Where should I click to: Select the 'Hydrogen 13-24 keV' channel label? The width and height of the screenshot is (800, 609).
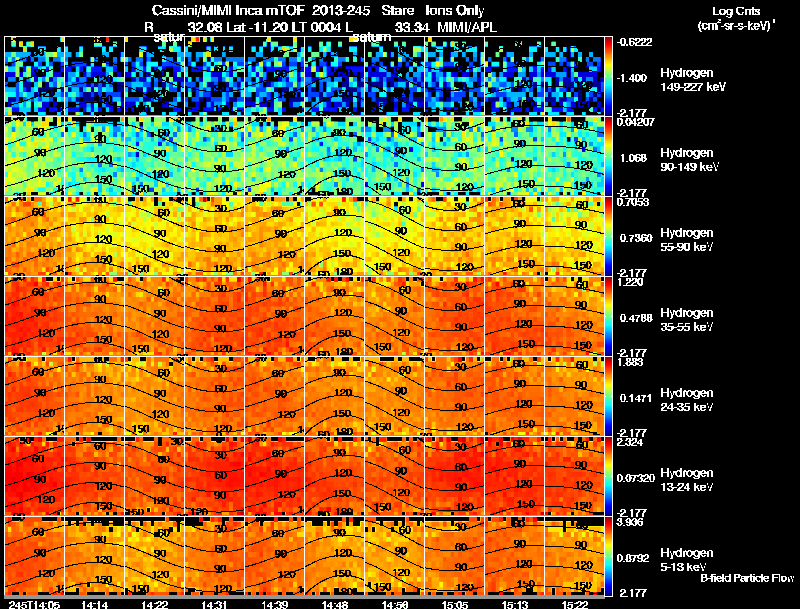(x=686, y=480)
